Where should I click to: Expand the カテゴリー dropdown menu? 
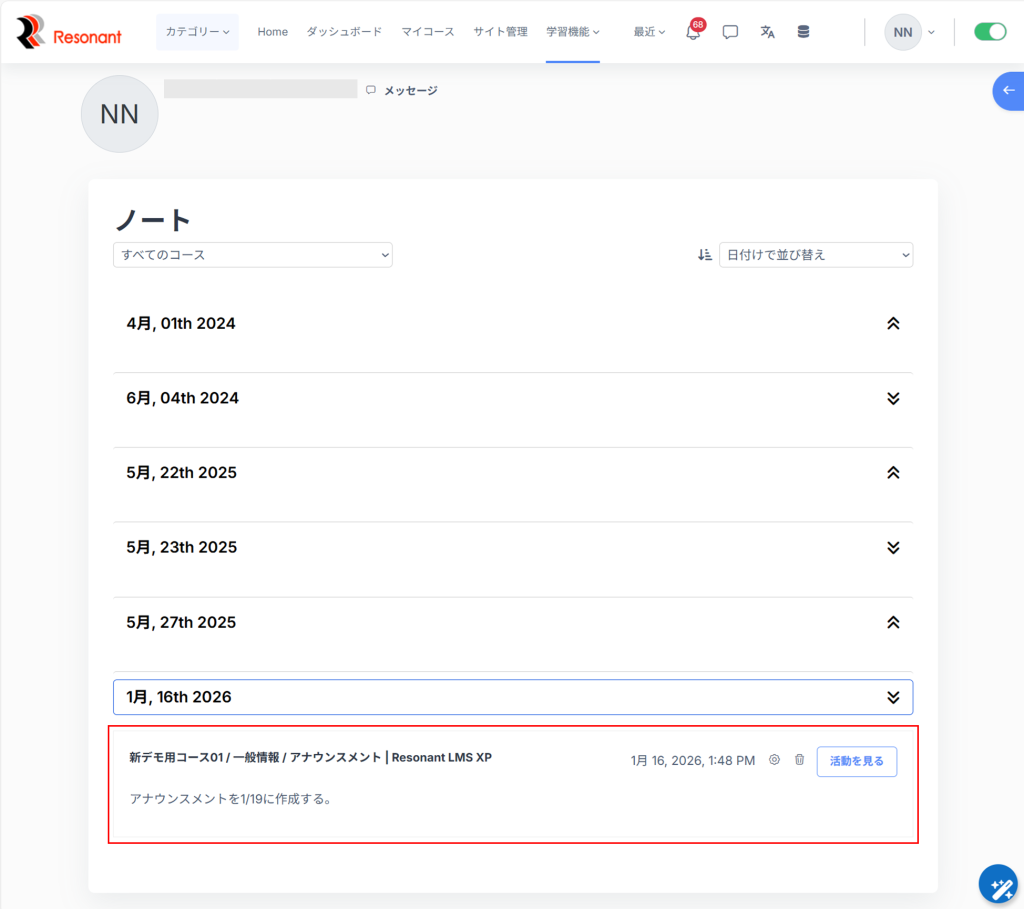coord(197,32)
